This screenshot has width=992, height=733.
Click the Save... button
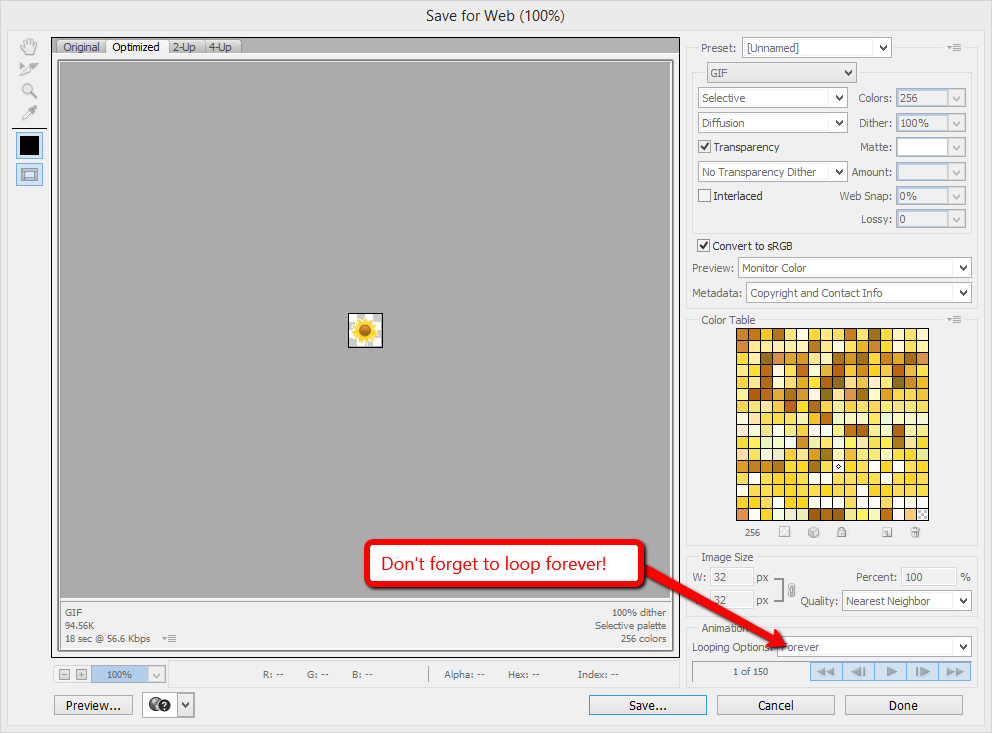pyautogui.click(x=647, y=705)
